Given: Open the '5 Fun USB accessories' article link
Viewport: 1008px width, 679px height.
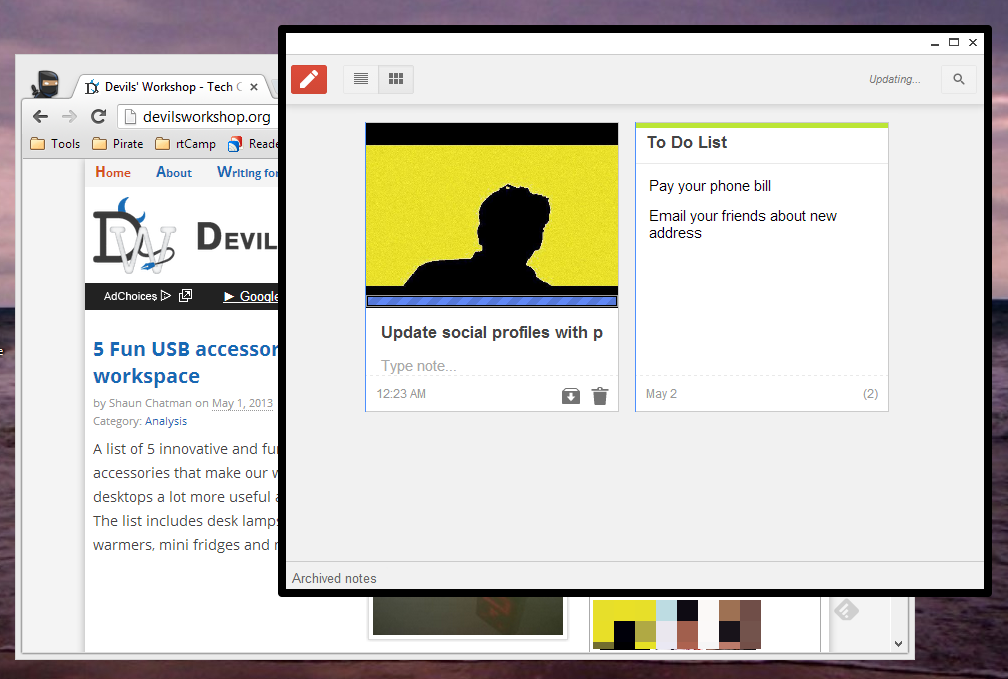Looking at the screenshot, I should coord(186,362).
